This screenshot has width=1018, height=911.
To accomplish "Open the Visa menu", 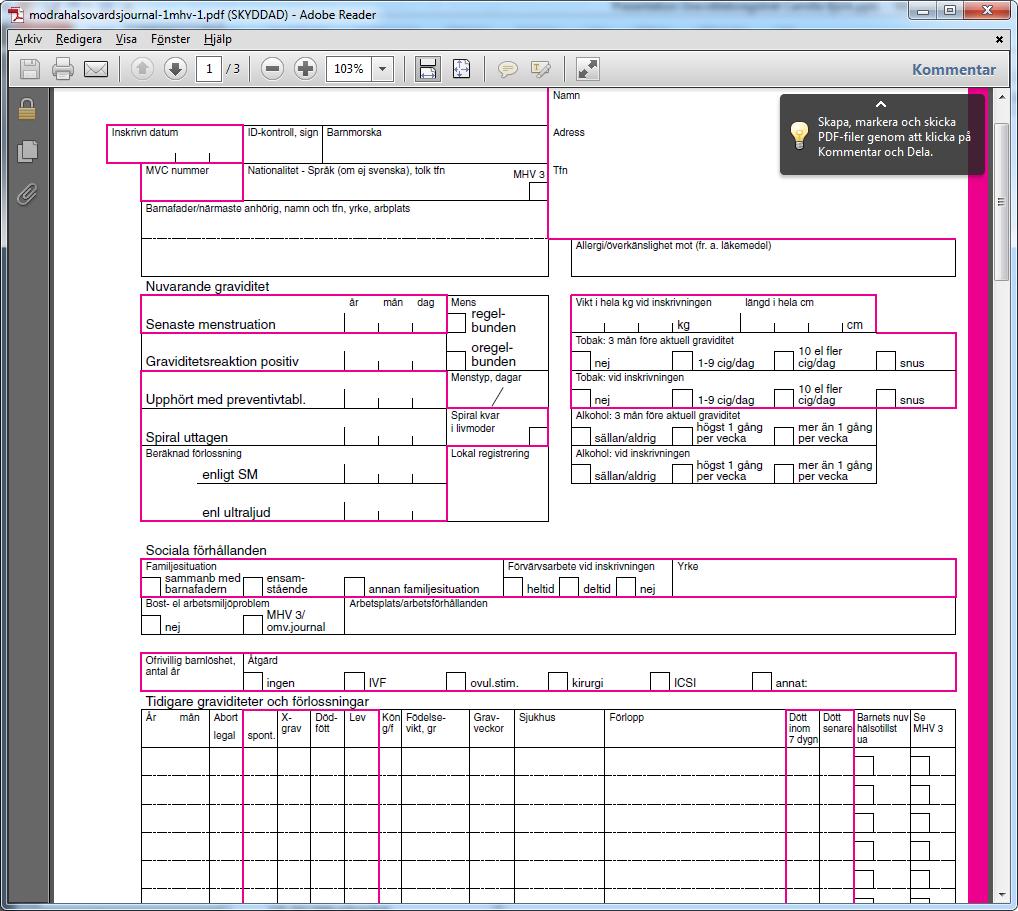I will pos(126,39).
